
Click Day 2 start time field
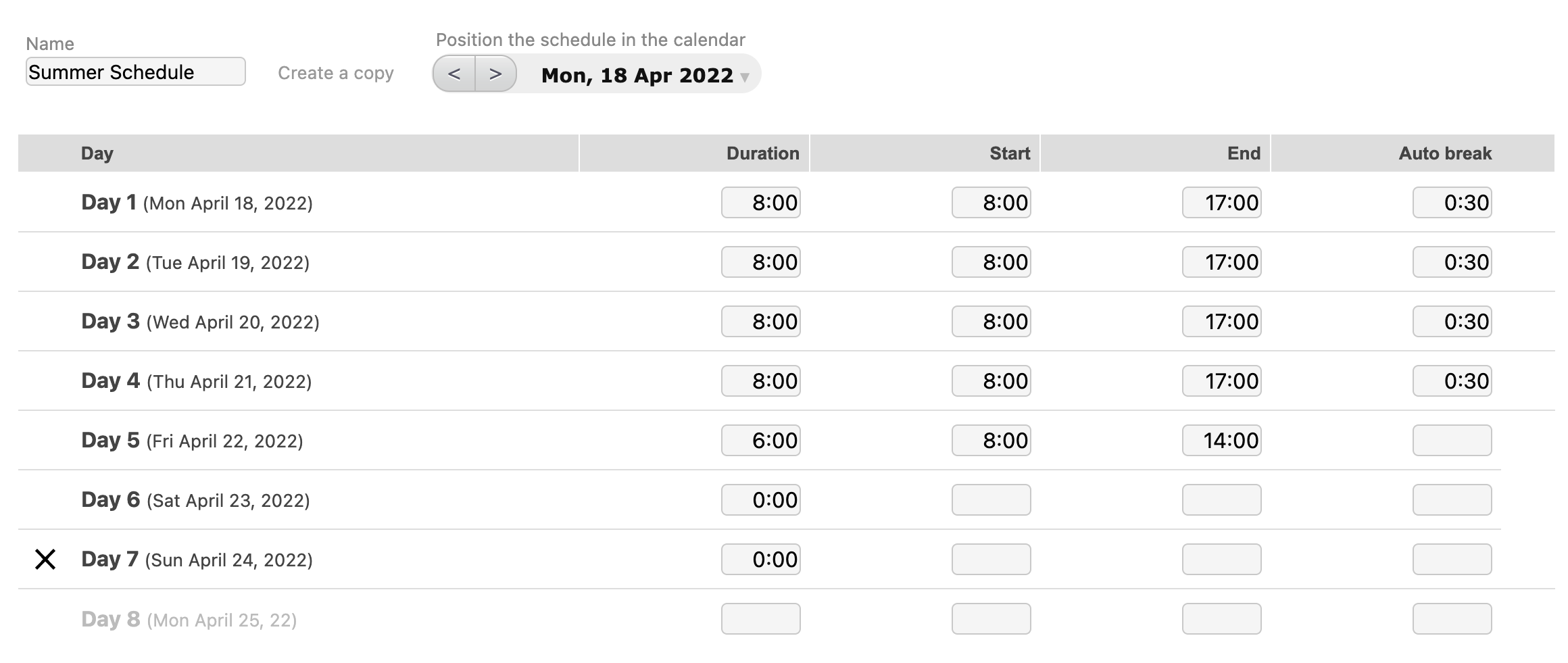tap(991, 262)
